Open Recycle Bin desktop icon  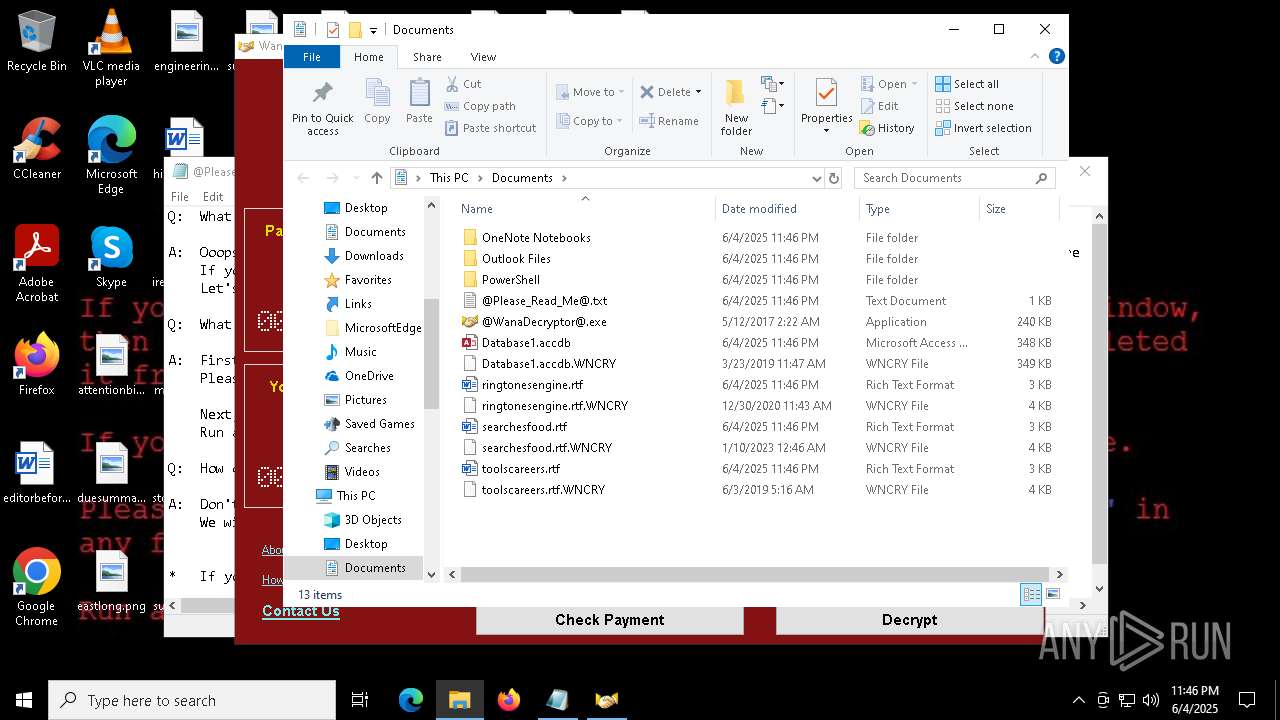(36, 42)
